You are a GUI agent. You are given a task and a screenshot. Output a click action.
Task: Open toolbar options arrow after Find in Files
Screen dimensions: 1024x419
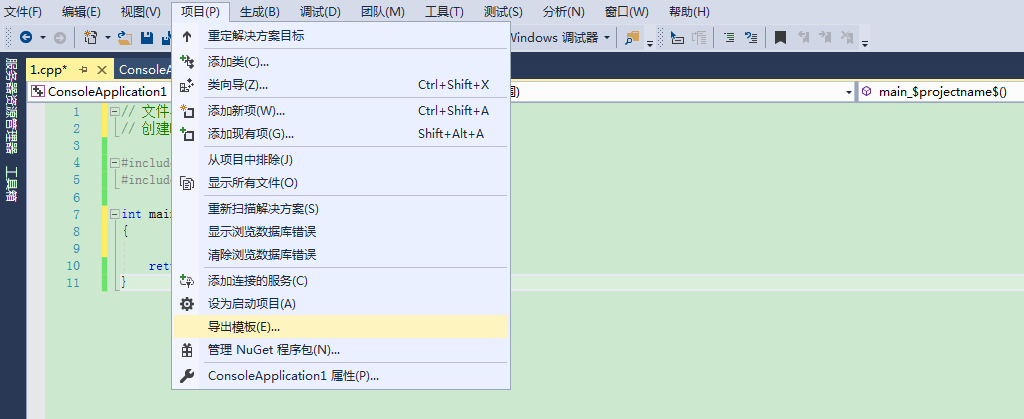pyautogui.click(x=650, y=43)
